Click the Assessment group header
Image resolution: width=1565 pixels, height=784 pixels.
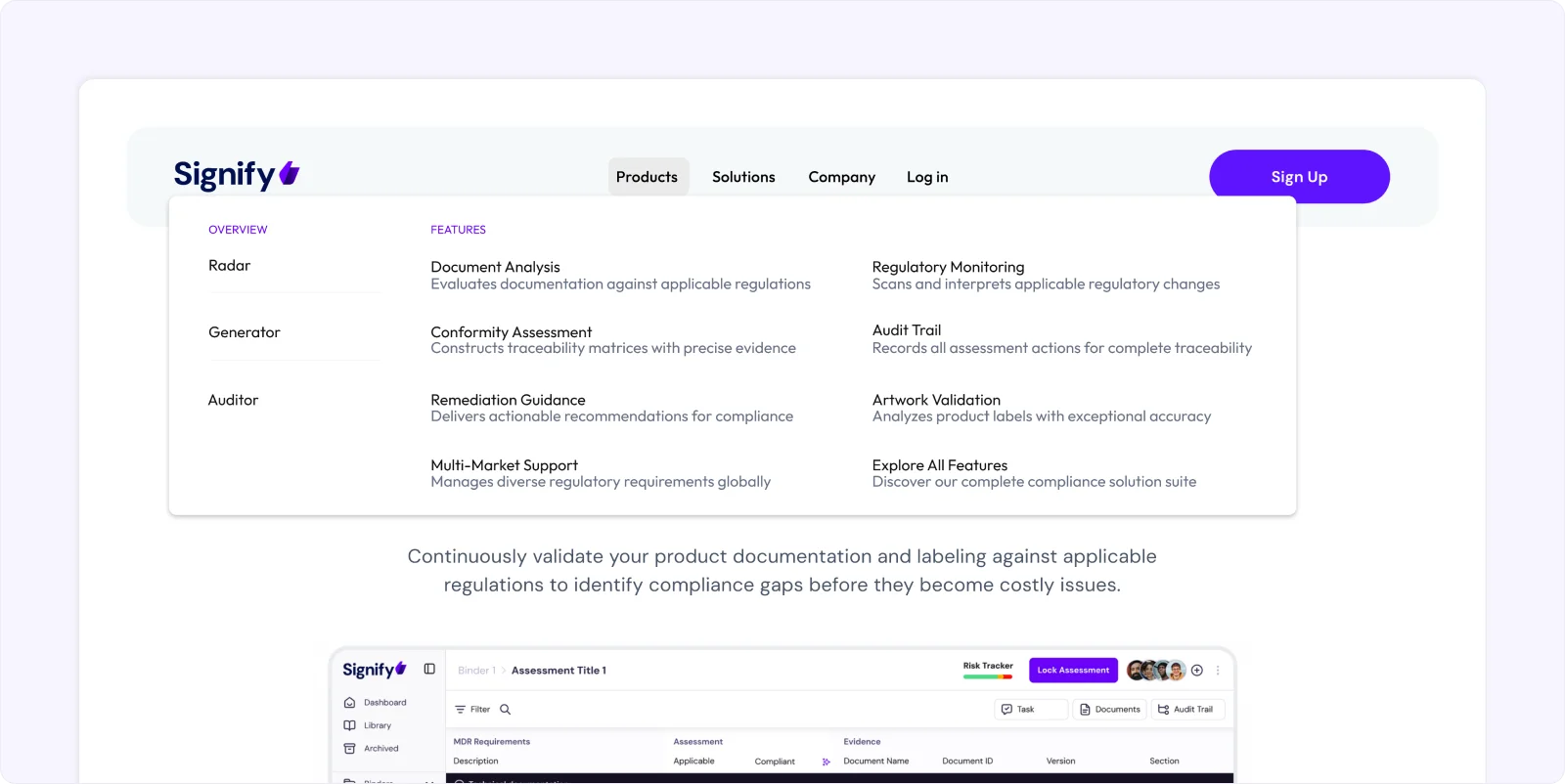click(697, 742)
